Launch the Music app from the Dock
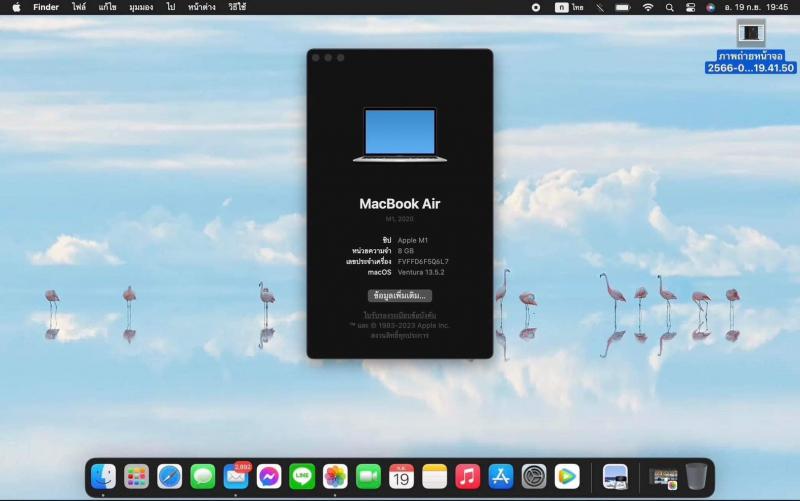800x501 pixels. pos(467,477)
